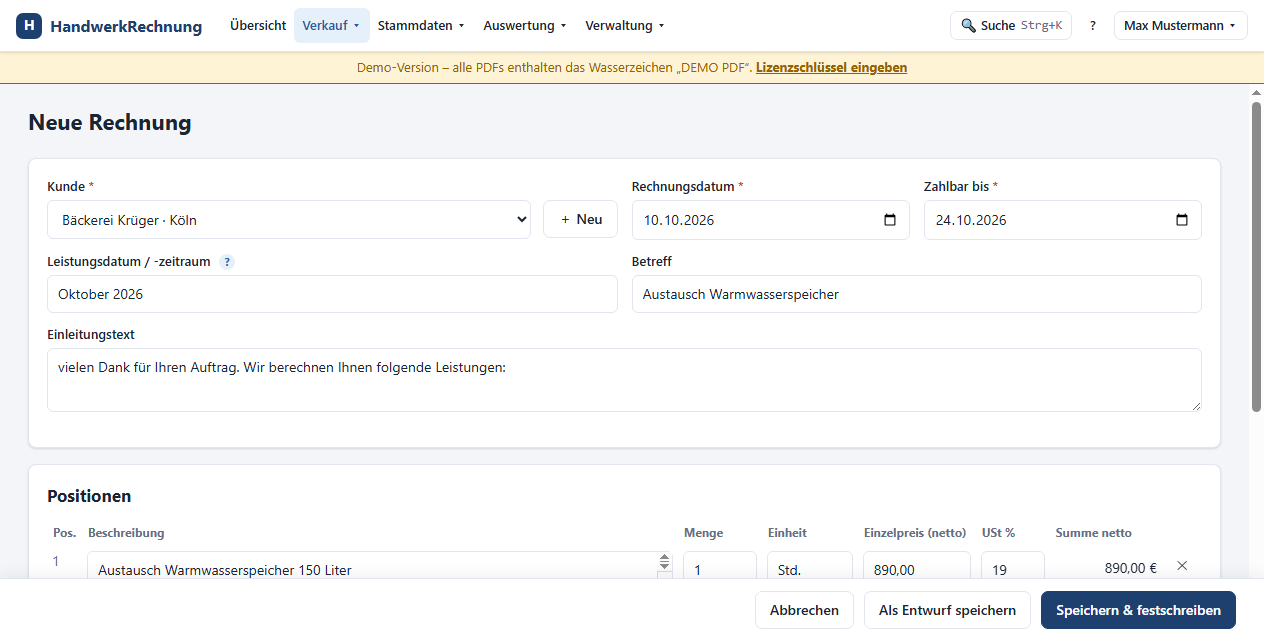This screenshot has height=641, width=1264.
Task: Open the Auswertung dropdown menu
Action: (x=525, y=26)
